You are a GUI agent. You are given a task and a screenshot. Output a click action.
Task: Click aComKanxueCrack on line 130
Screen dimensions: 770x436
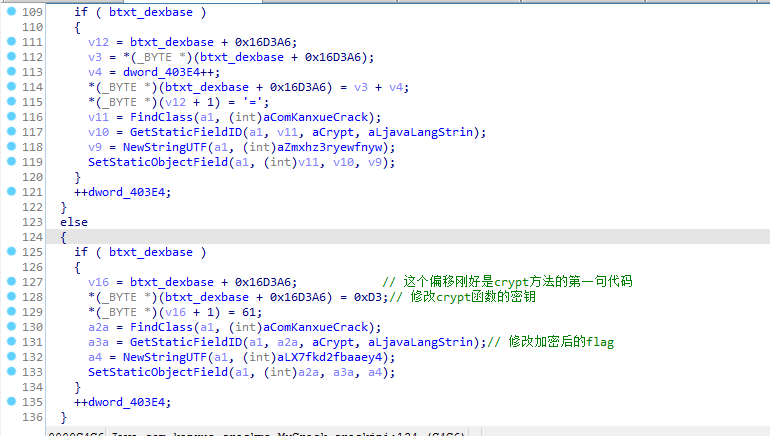pyautogui.click(x=316, y=327)
